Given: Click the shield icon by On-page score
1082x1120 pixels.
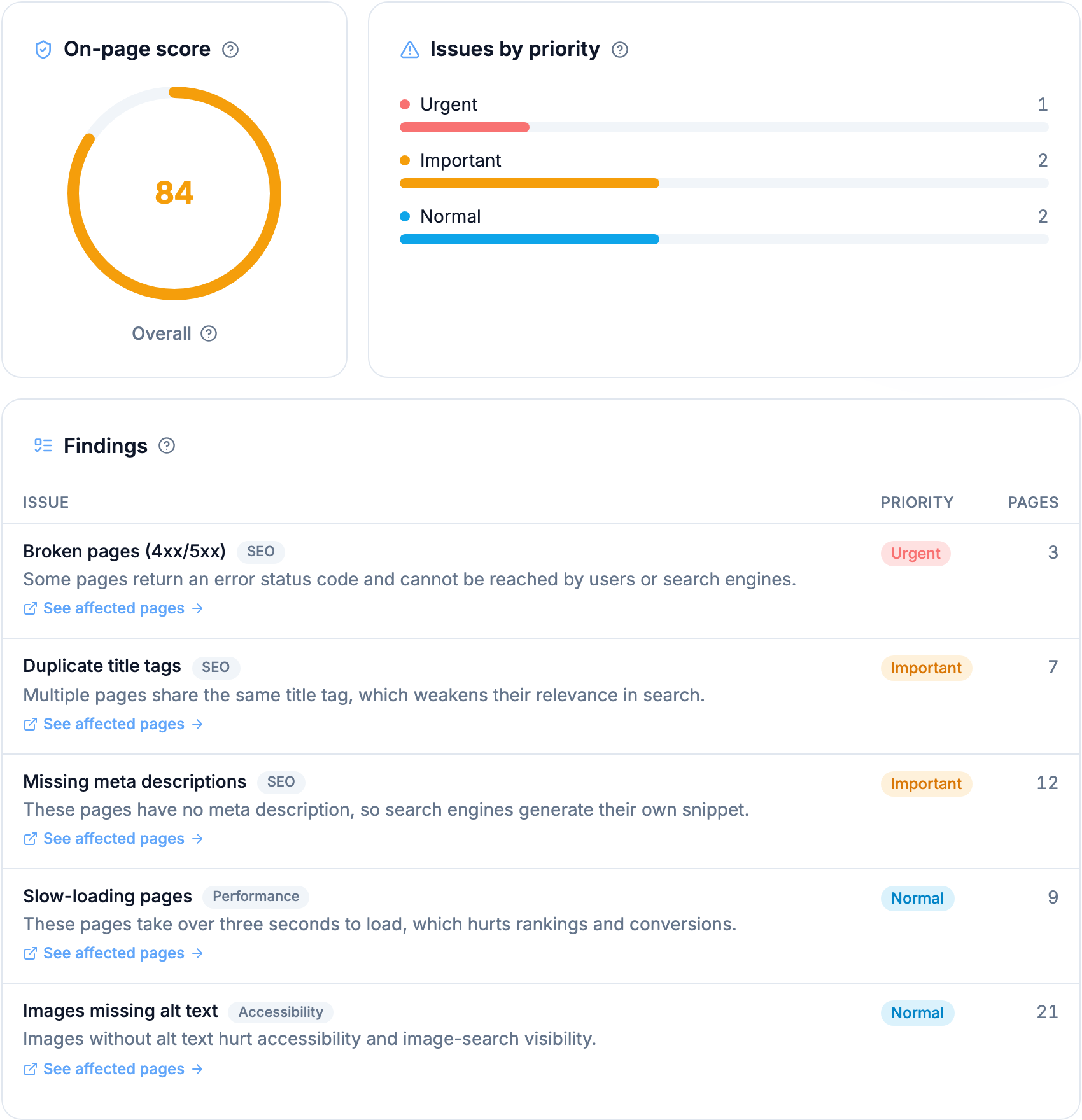Looking at the screenshot, I should point(43,50).
